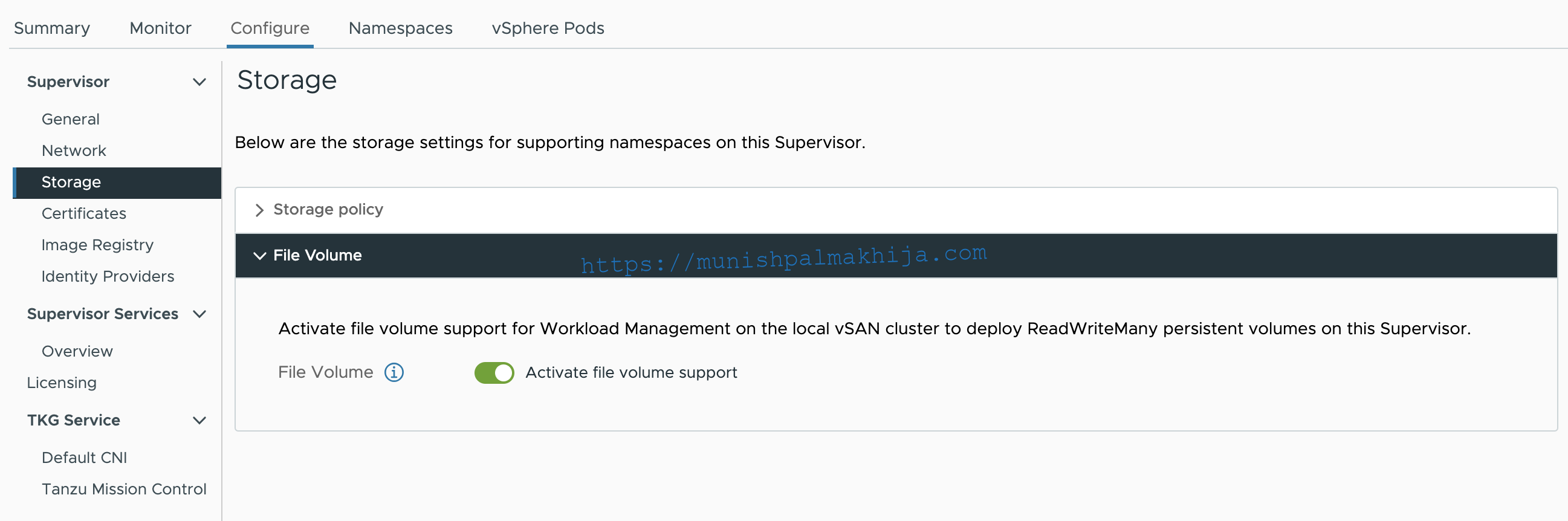
Task: Collapse the Supervisor sidebar group
Action: (199, 82)
